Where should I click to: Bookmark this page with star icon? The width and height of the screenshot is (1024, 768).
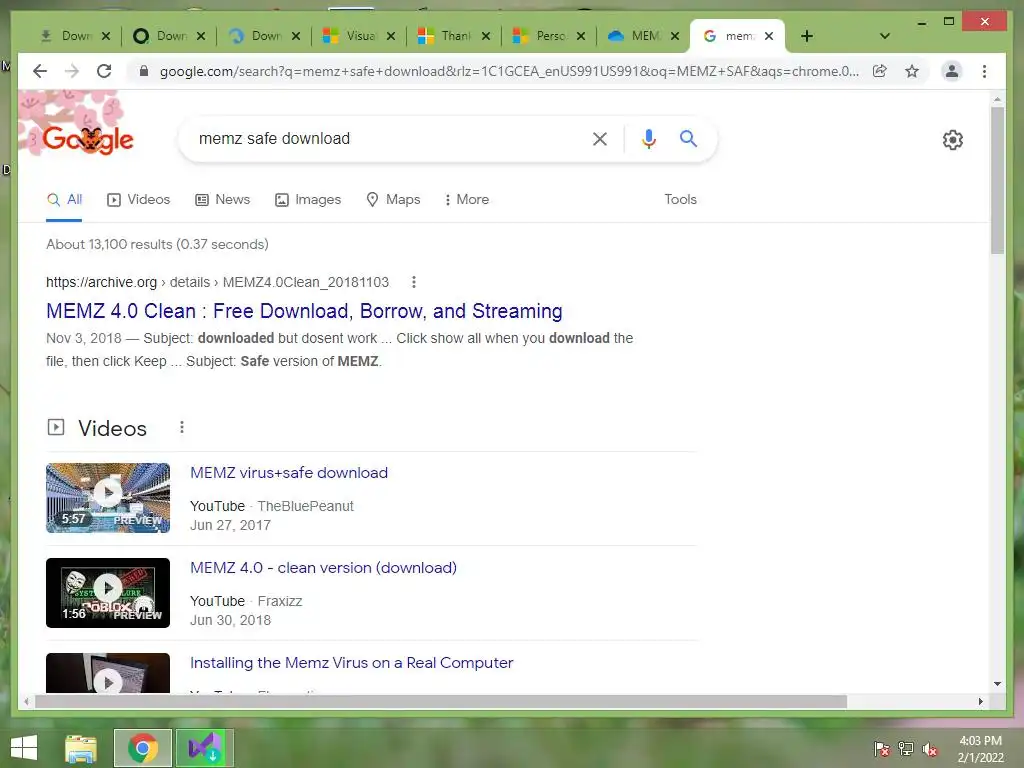pos(912,71)
